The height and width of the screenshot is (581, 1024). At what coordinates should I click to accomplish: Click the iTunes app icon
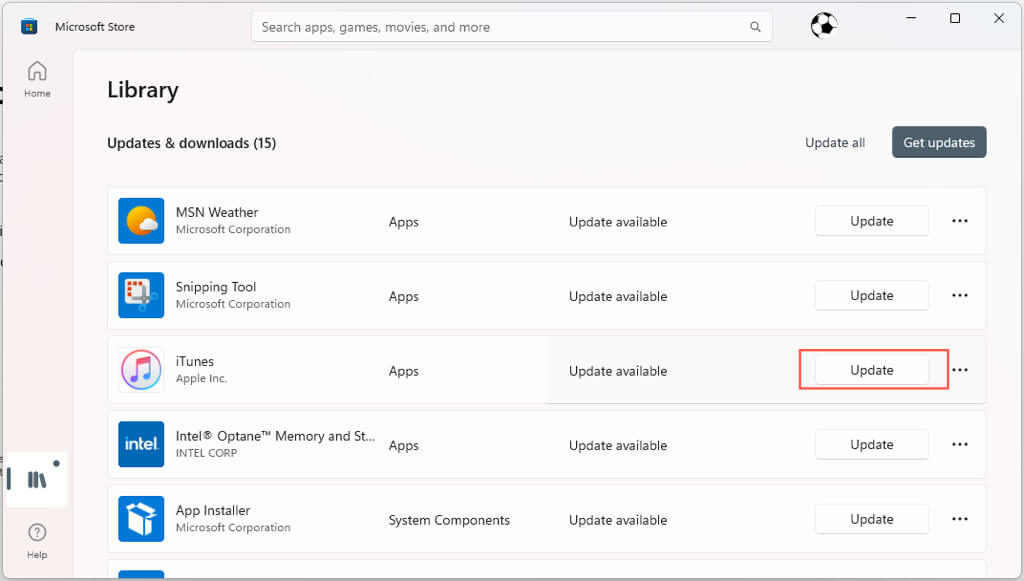click(141, 370)
